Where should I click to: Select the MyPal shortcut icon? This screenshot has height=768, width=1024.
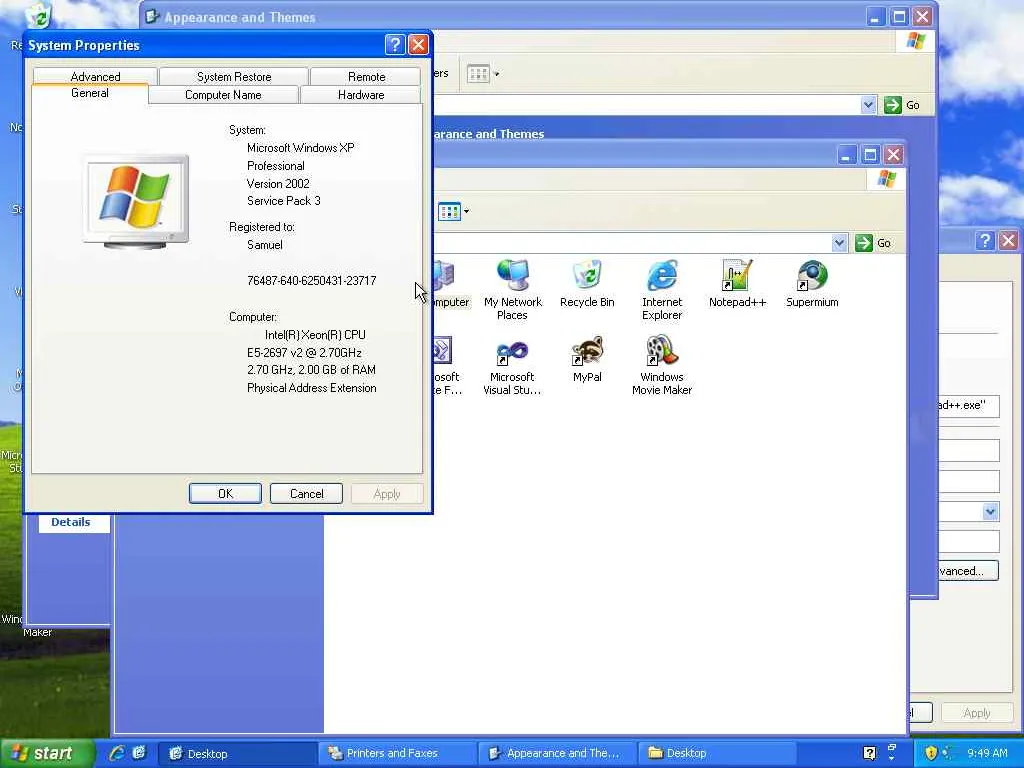pyautogui.click(x=587, y=359)
